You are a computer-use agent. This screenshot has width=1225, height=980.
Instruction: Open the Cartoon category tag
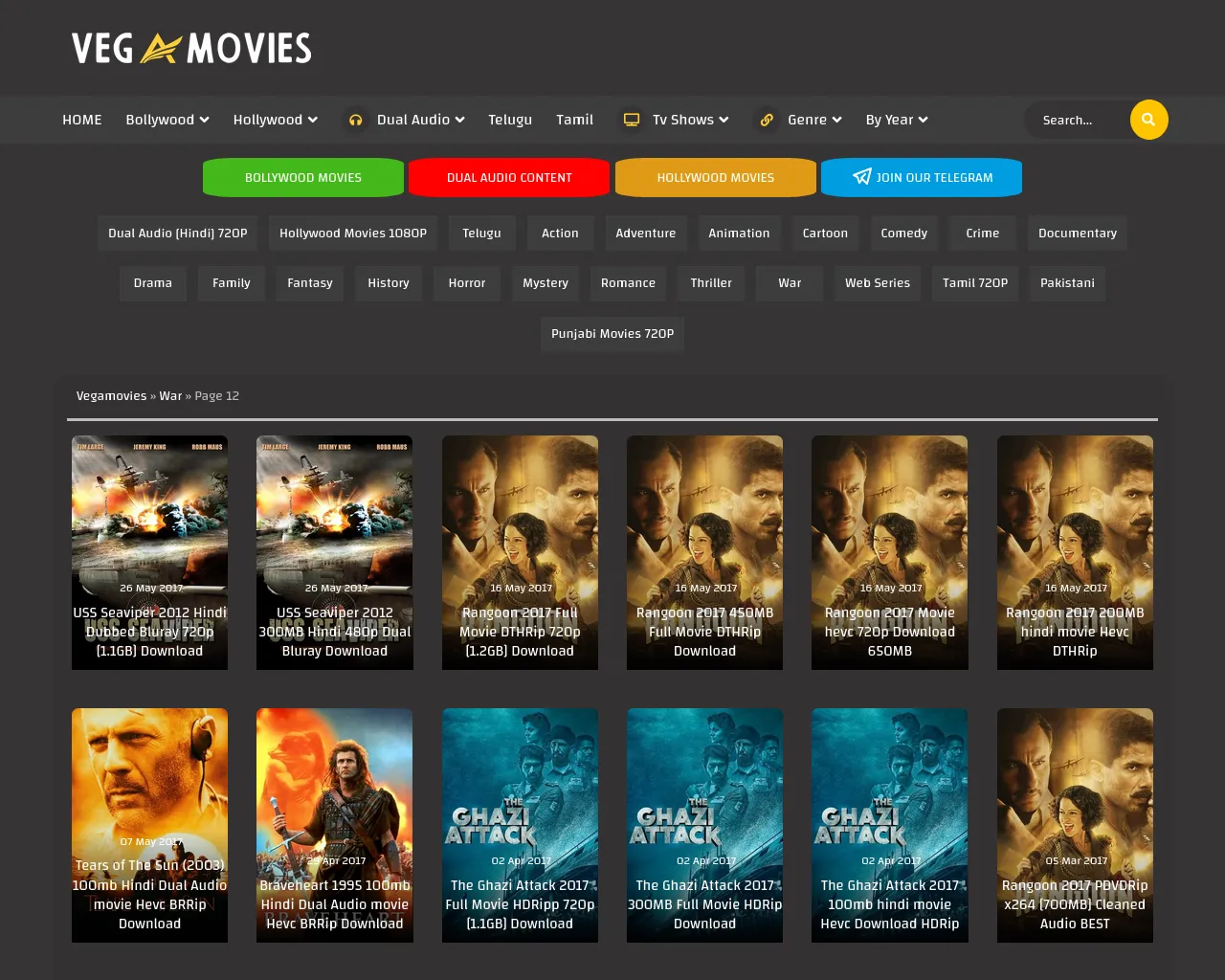[825, 233]
